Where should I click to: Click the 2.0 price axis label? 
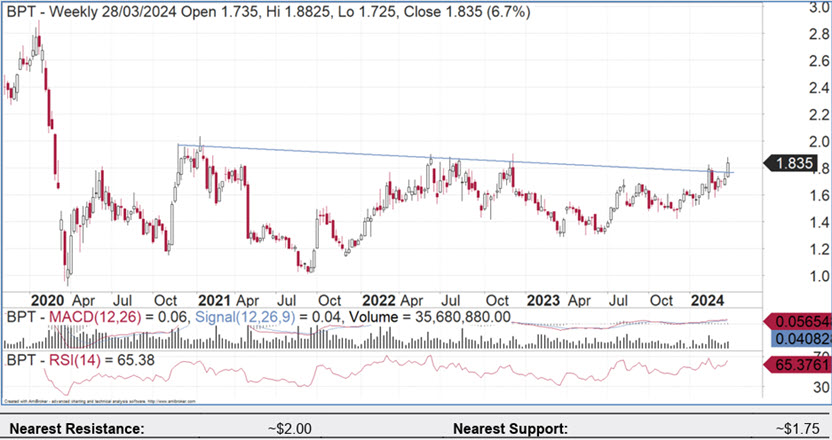819,142
